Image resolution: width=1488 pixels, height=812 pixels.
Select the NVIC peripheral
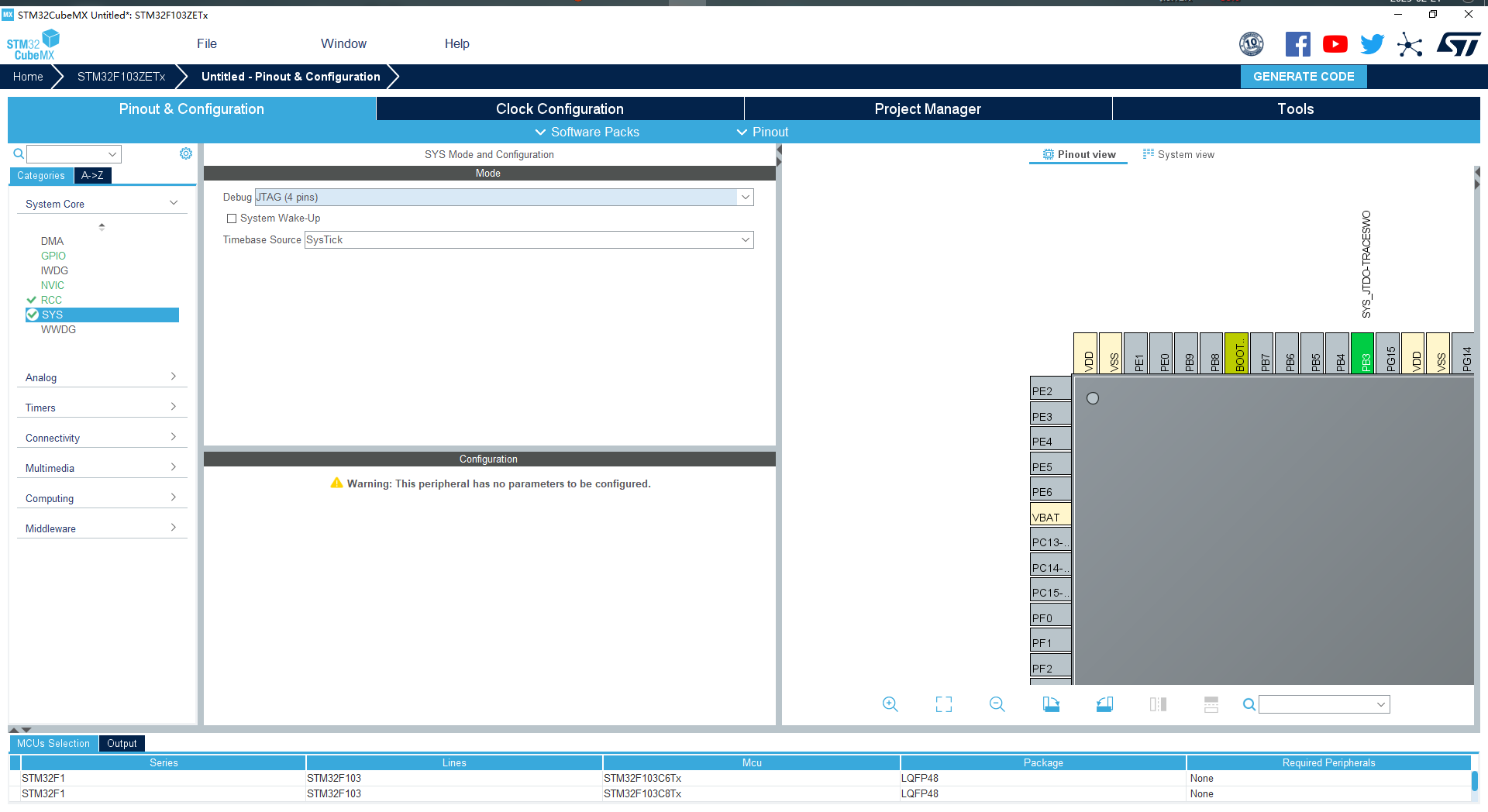point(53,285)
